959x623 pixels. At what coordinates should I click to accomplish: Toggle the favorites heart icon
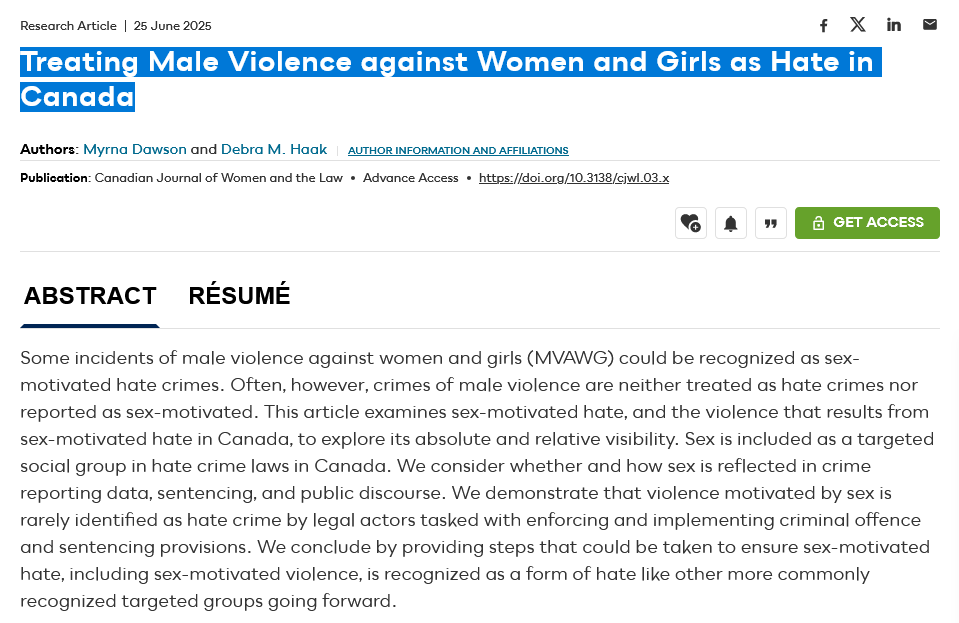pyautogui.click(x=690, y=222)
